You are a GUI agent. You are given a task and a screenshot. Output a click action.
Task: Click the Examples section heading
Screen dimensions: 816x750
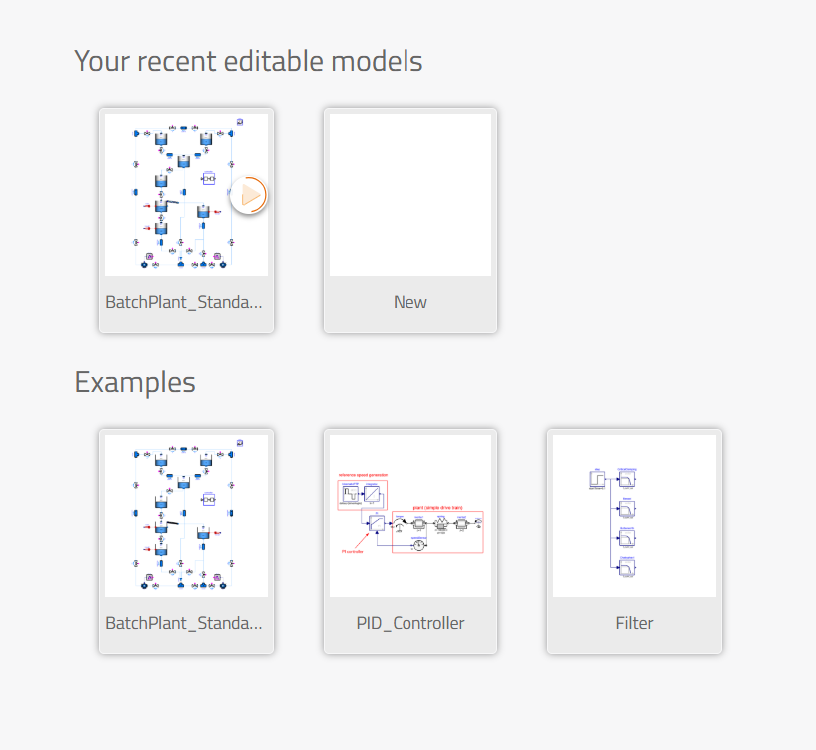click(135, 383)
